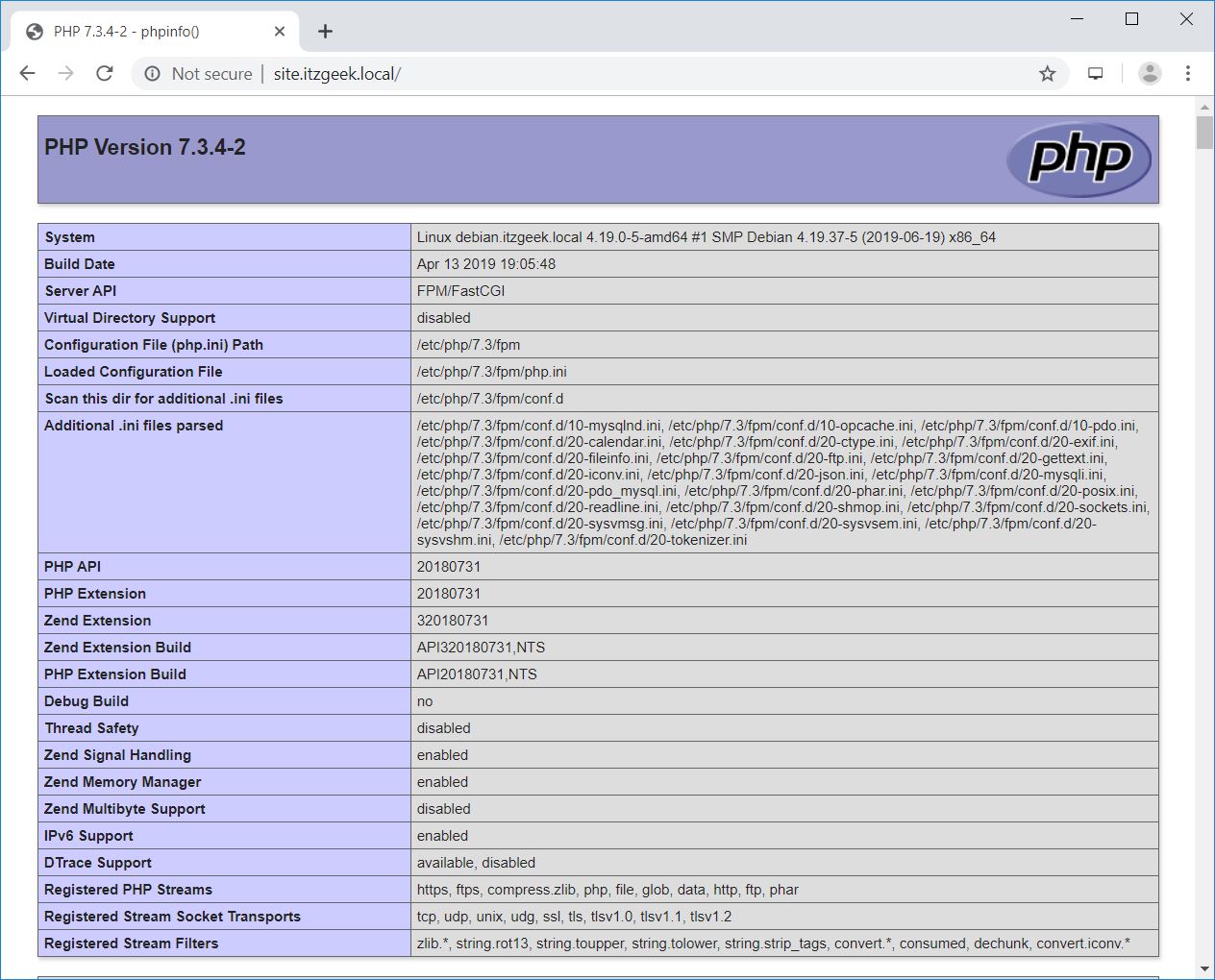
Task: Click the Thread Safety label
Action: click(x=91, y=728)
